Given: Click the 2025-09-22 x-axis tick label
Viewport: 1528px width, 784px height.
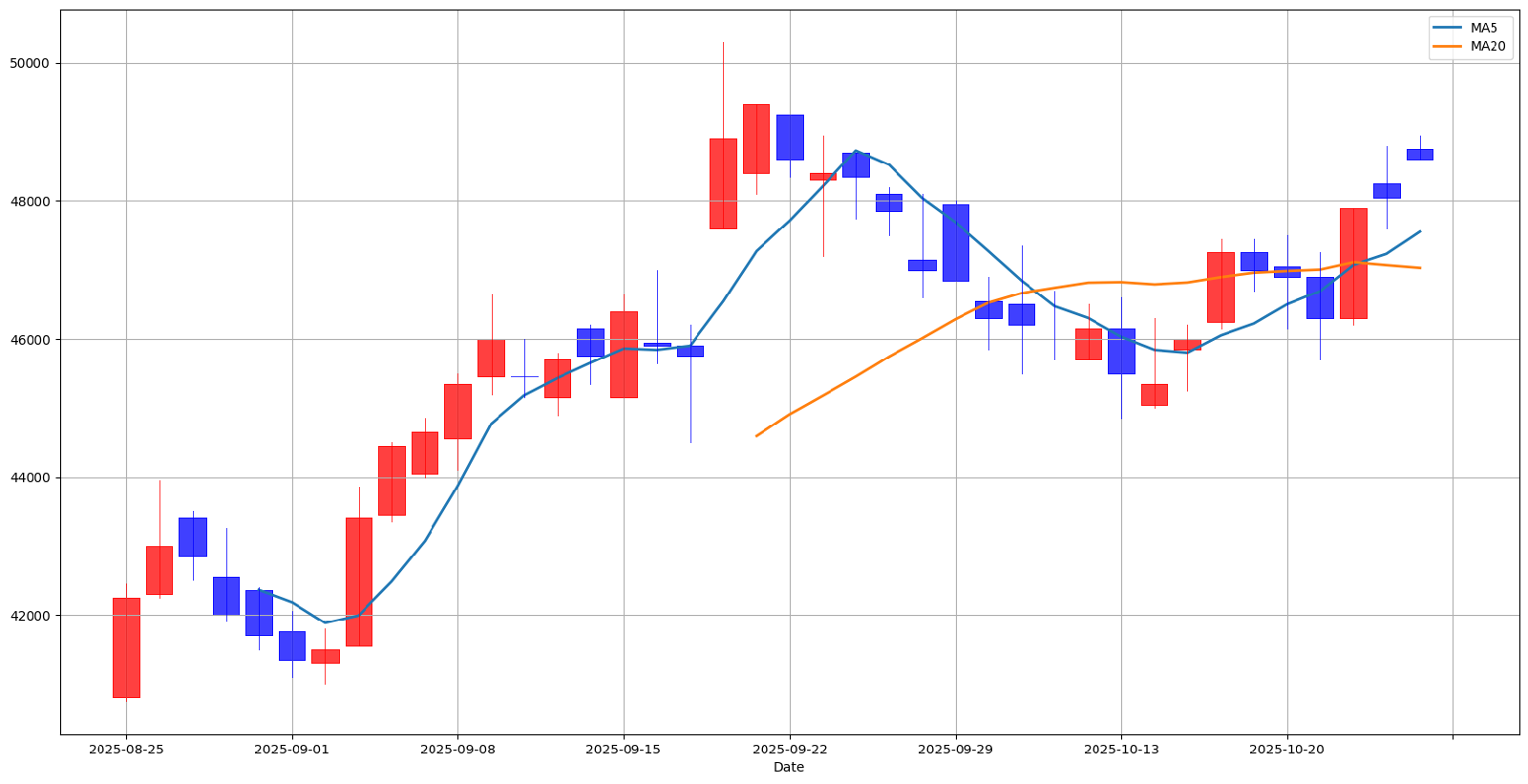Looking at the screenshot, I should pos(790,750).
